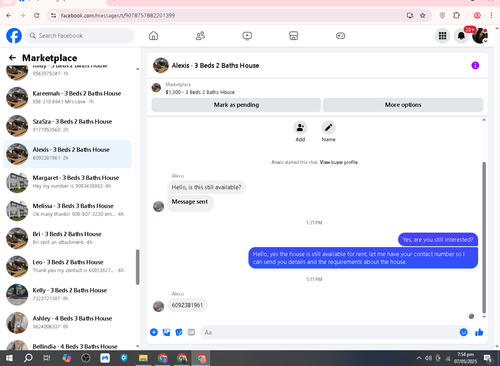Open Kareemah 3 Beds 2 Baths conversation
This screenshot has height=366, width=500.
click(x=67, y=98)
